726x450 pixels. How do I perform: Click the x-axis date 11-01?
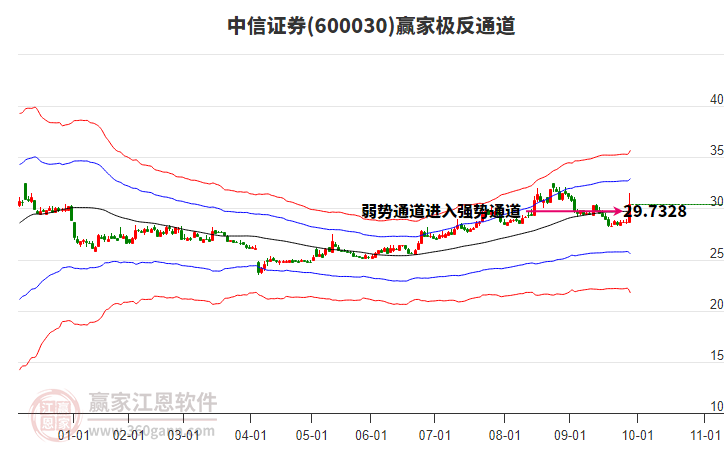point(705,435)
